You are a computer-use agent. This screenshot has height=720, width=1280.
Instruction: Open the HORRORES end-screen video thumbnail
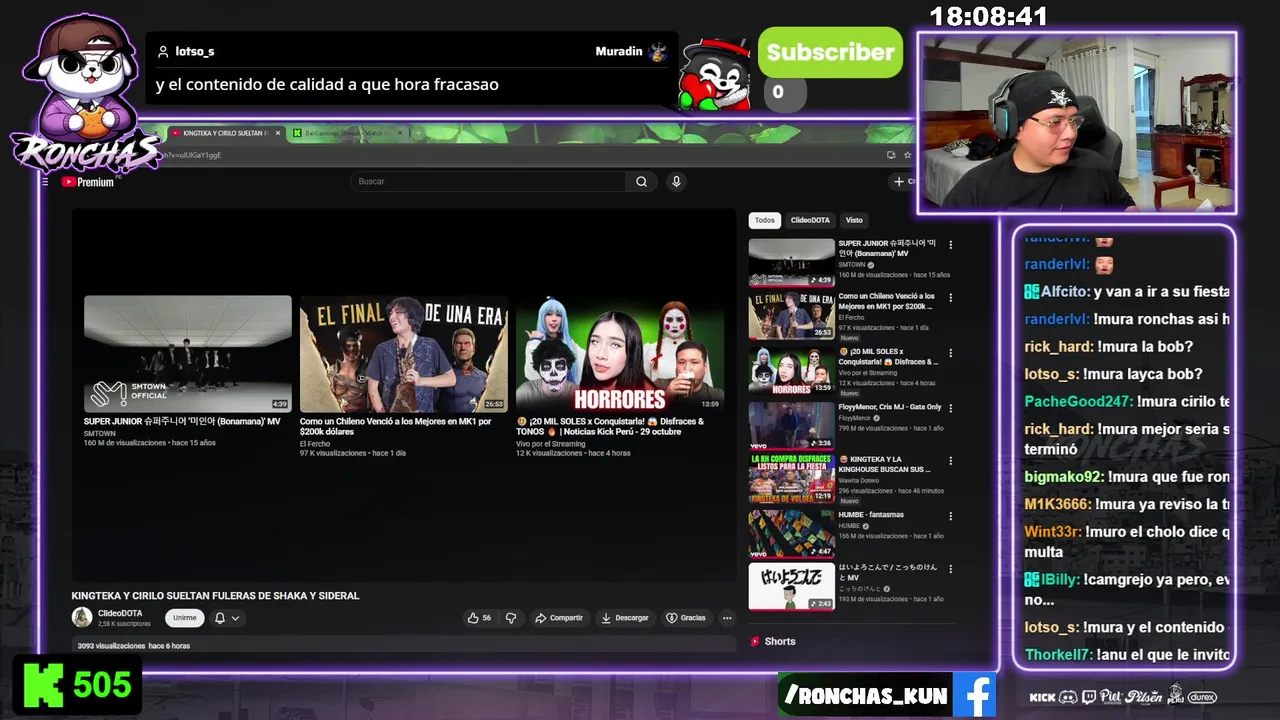pos(620,354)
